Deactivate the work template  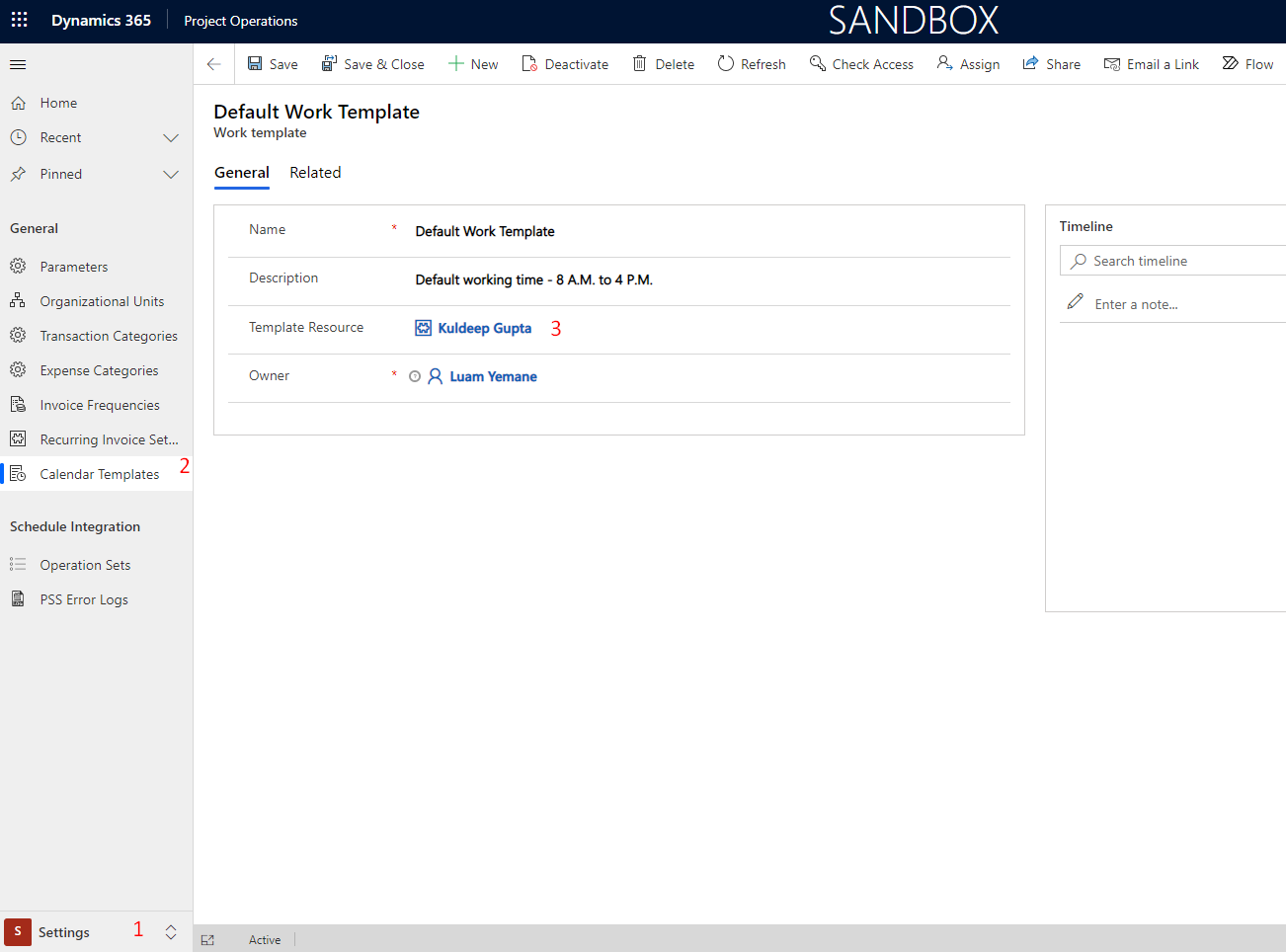(565, 64)
